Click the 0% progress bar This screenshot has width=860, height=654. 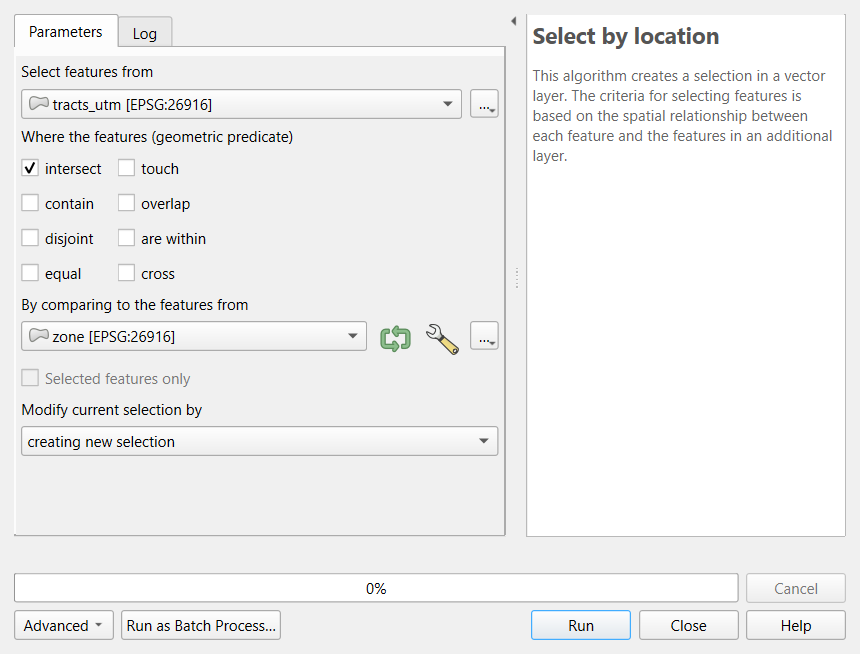tap(376, 588)
